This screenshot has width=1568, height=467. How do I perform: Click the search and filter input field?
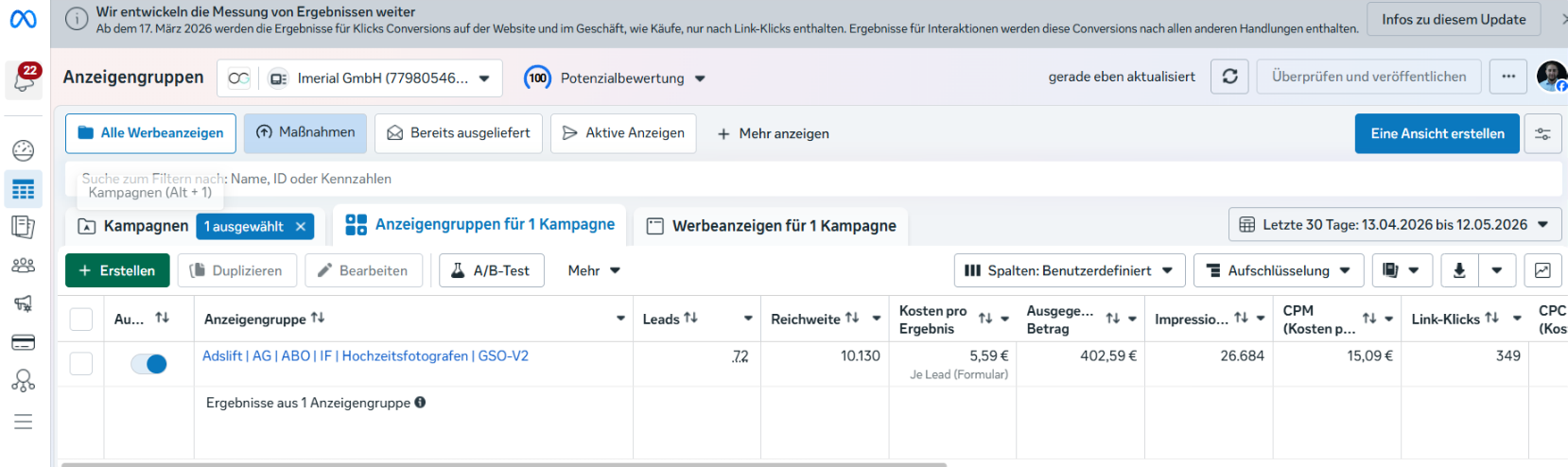[813, 179]
